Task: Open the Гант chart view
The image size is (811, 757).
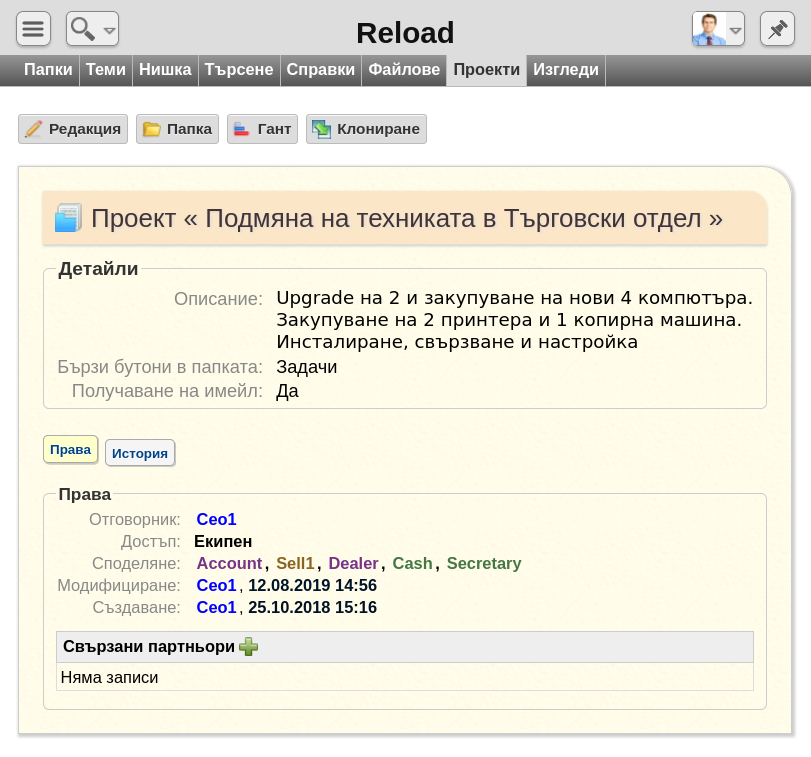Action: click(262, 129)
